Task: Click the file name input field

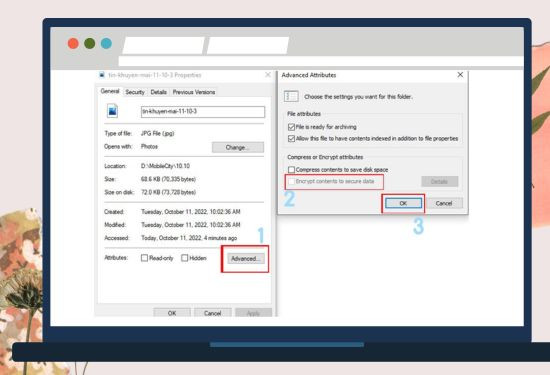Action: pos(203,112)
